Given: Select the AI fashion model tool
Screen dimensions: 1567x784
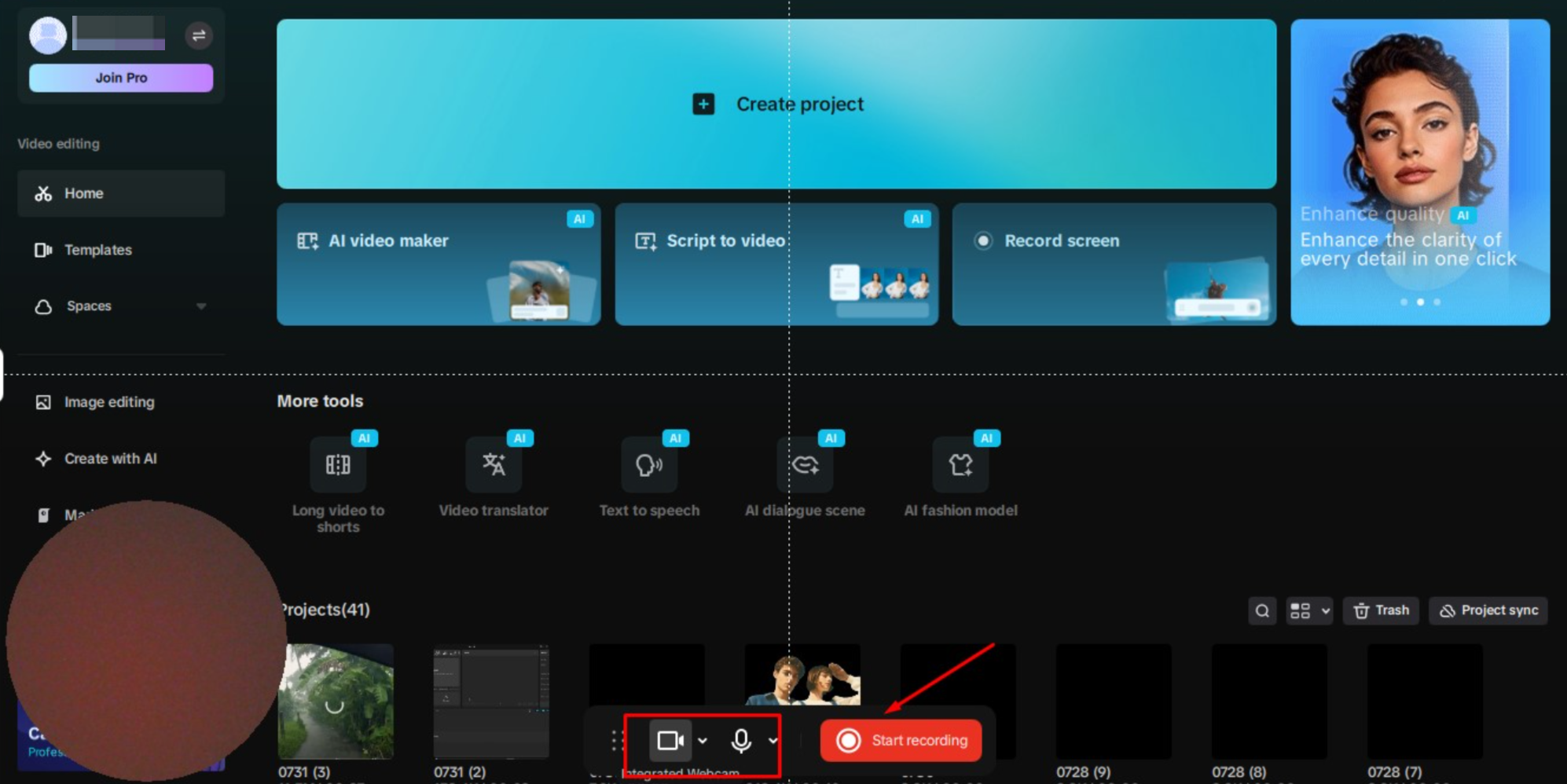Looking at the screenshot, I should click(x=960, y=464).
